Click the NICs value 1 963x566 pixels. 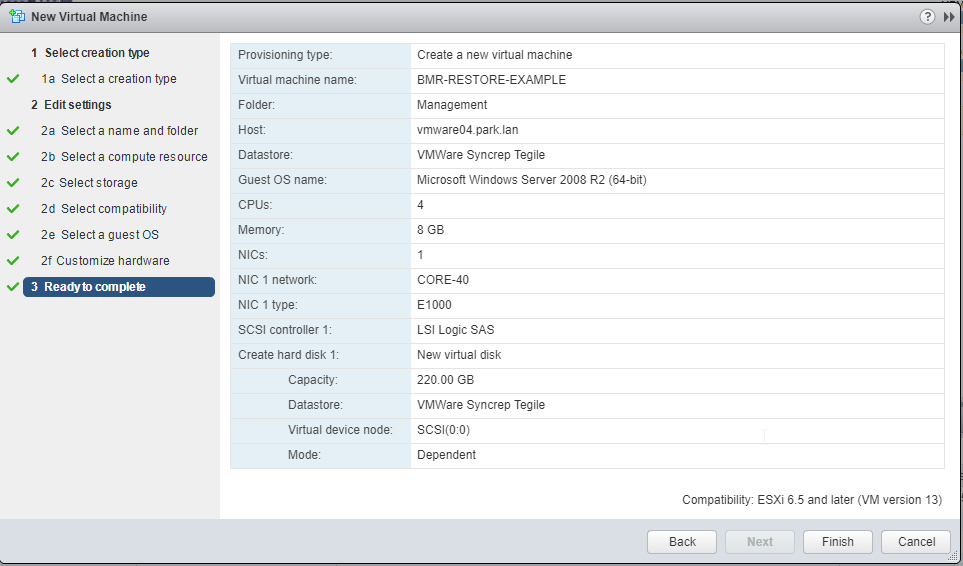click(x=420, y=255)
